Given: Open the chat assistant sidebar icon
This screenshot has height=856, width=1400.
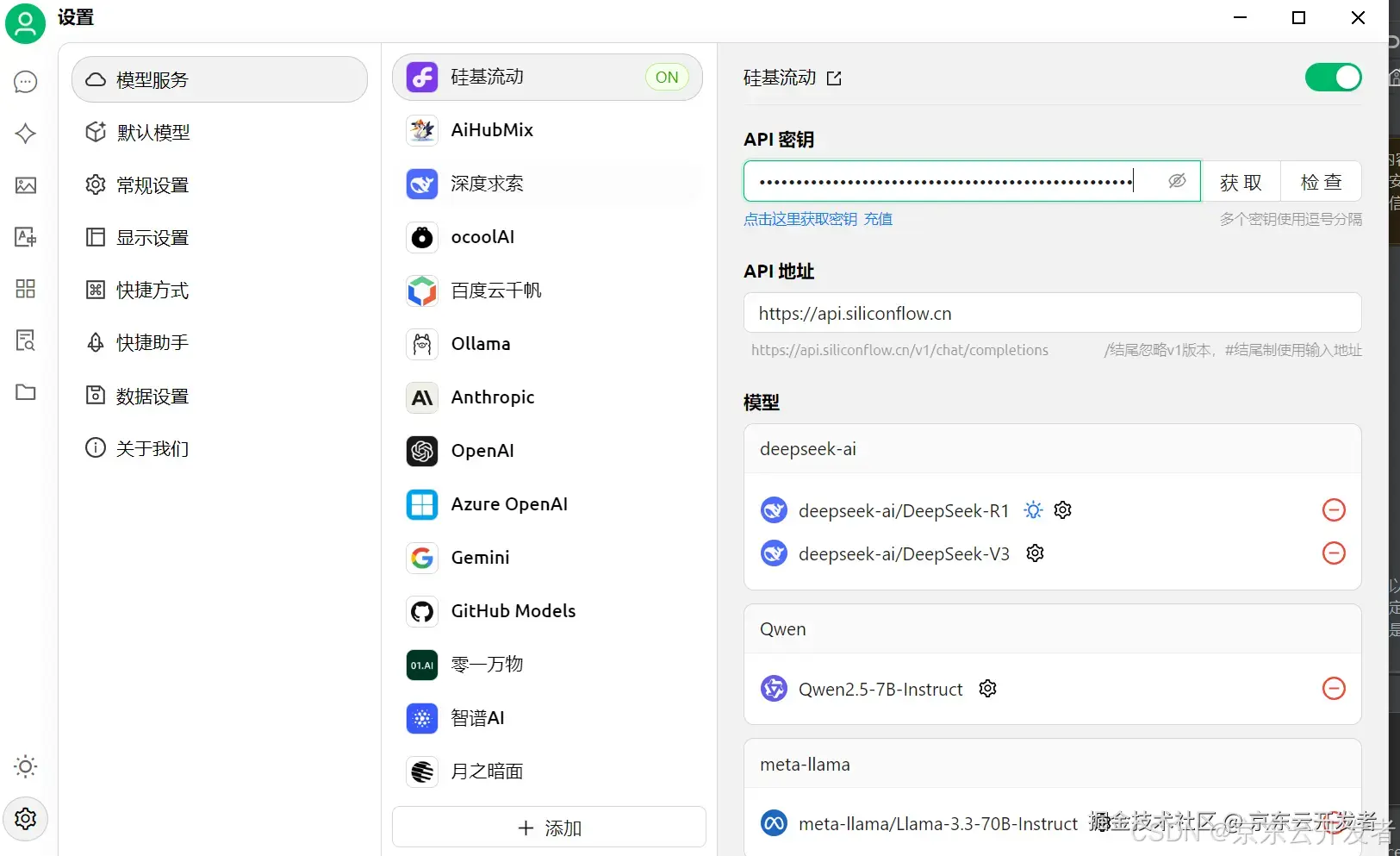Looking at the screenshot, I should [26, 82].
